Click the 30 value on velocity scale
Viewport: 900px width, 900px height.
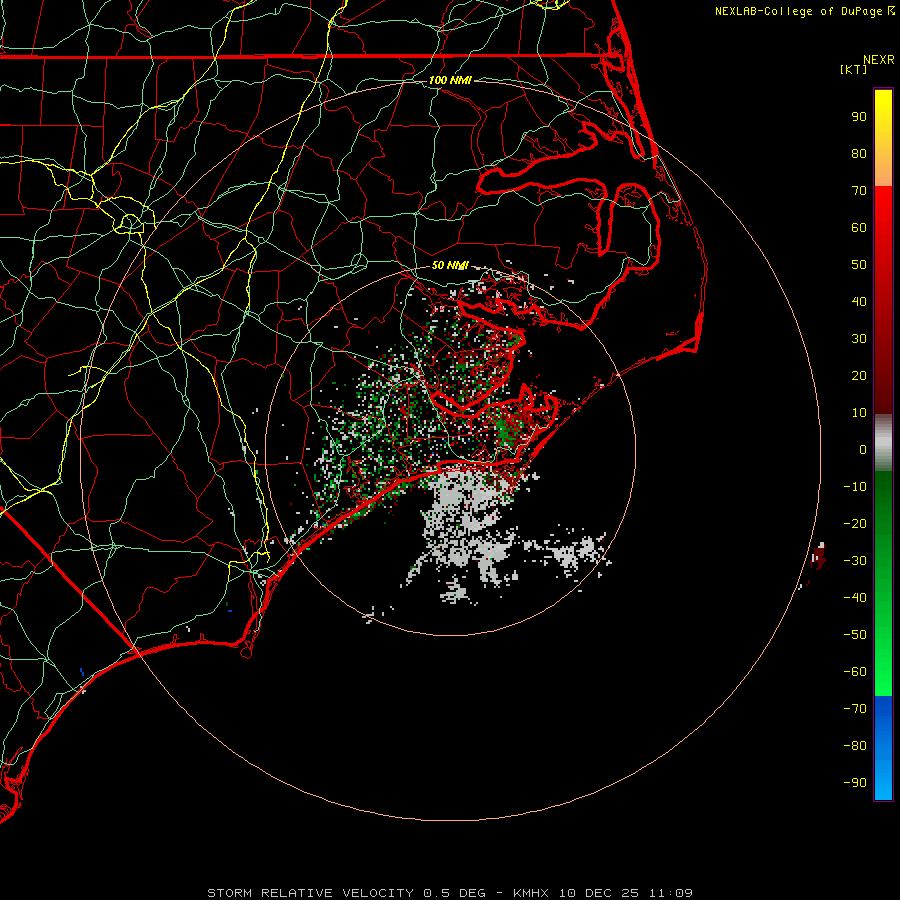point(859,339)
